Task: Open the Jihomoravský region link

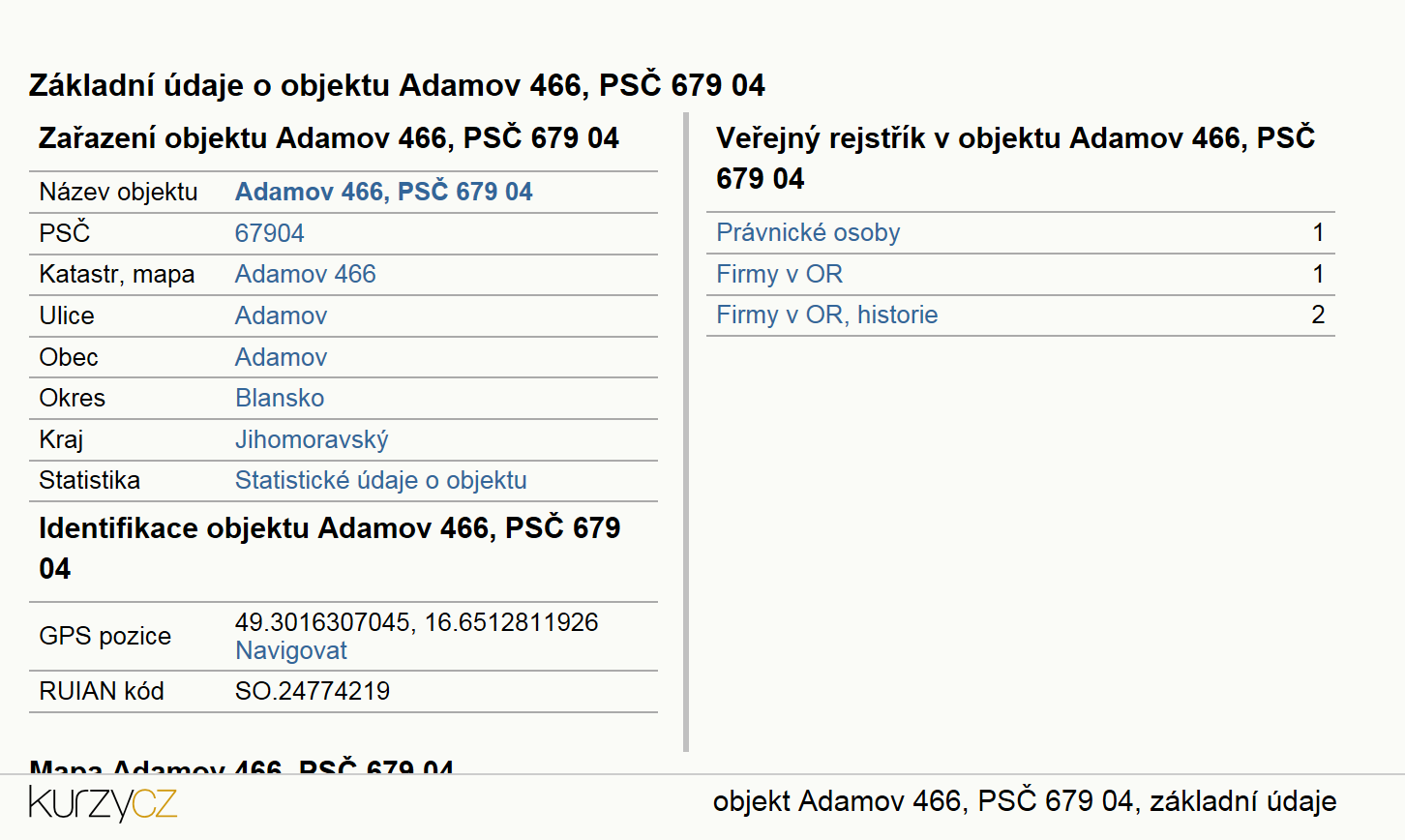Action: coord(312,439)
